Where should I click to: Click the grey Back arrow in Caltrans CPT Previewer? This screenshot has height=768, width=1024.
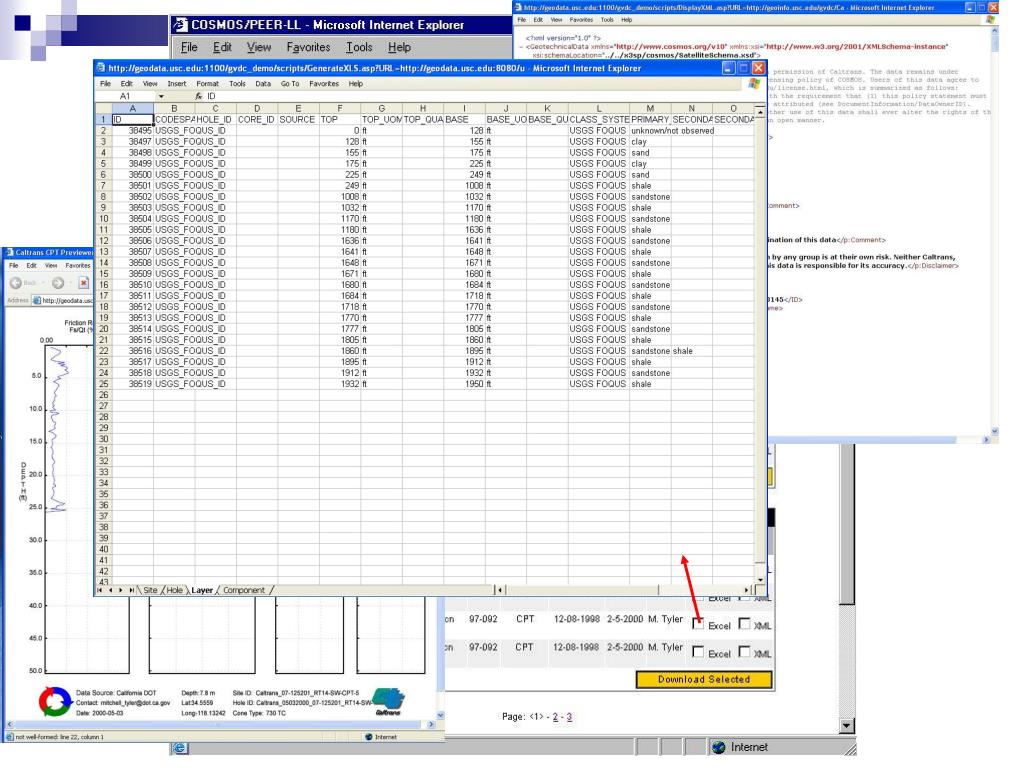pyautogui.click(x=16, y=283)
